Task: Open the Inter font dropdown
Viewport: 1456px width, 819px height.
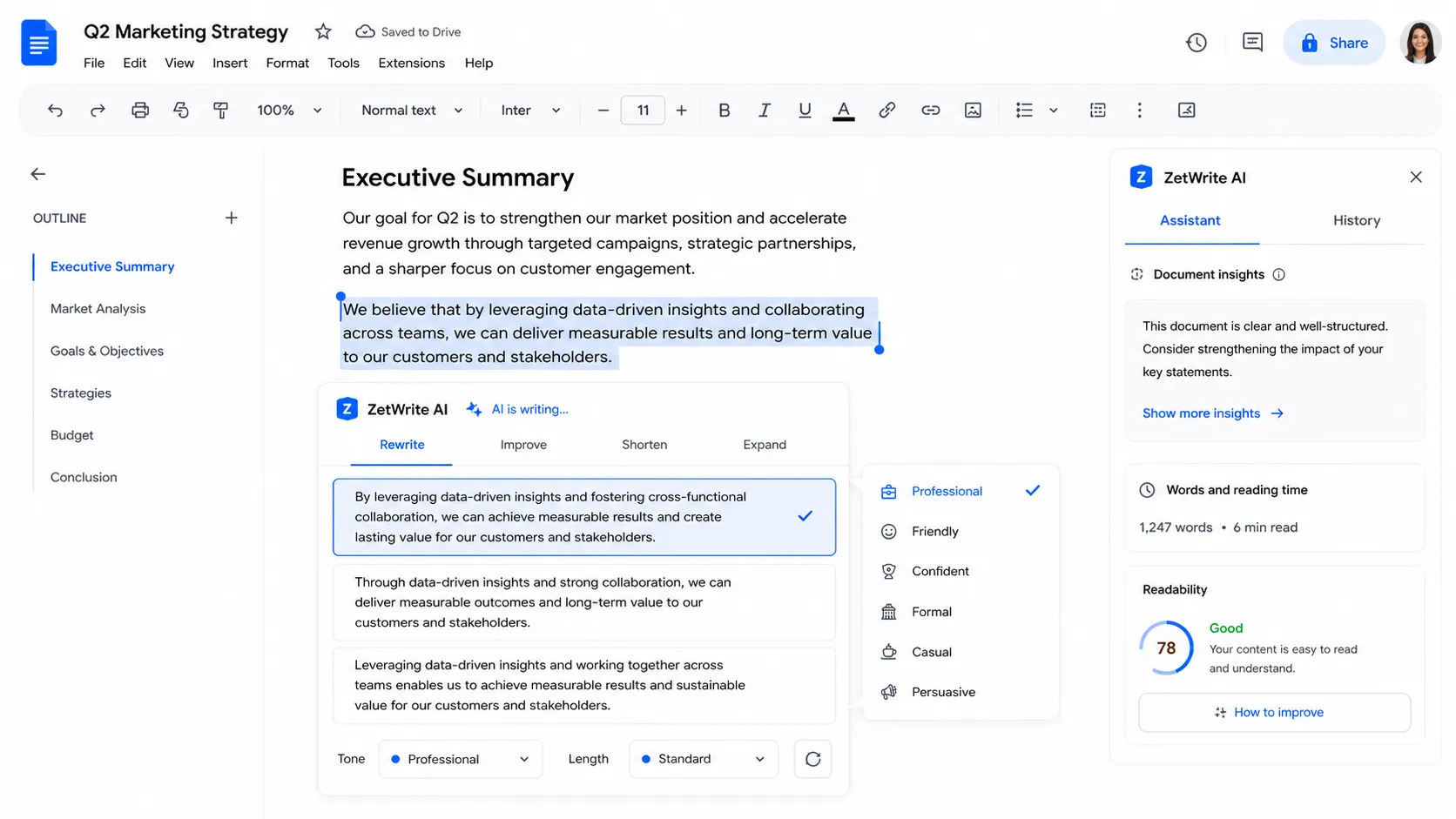Action: [530, 111]
